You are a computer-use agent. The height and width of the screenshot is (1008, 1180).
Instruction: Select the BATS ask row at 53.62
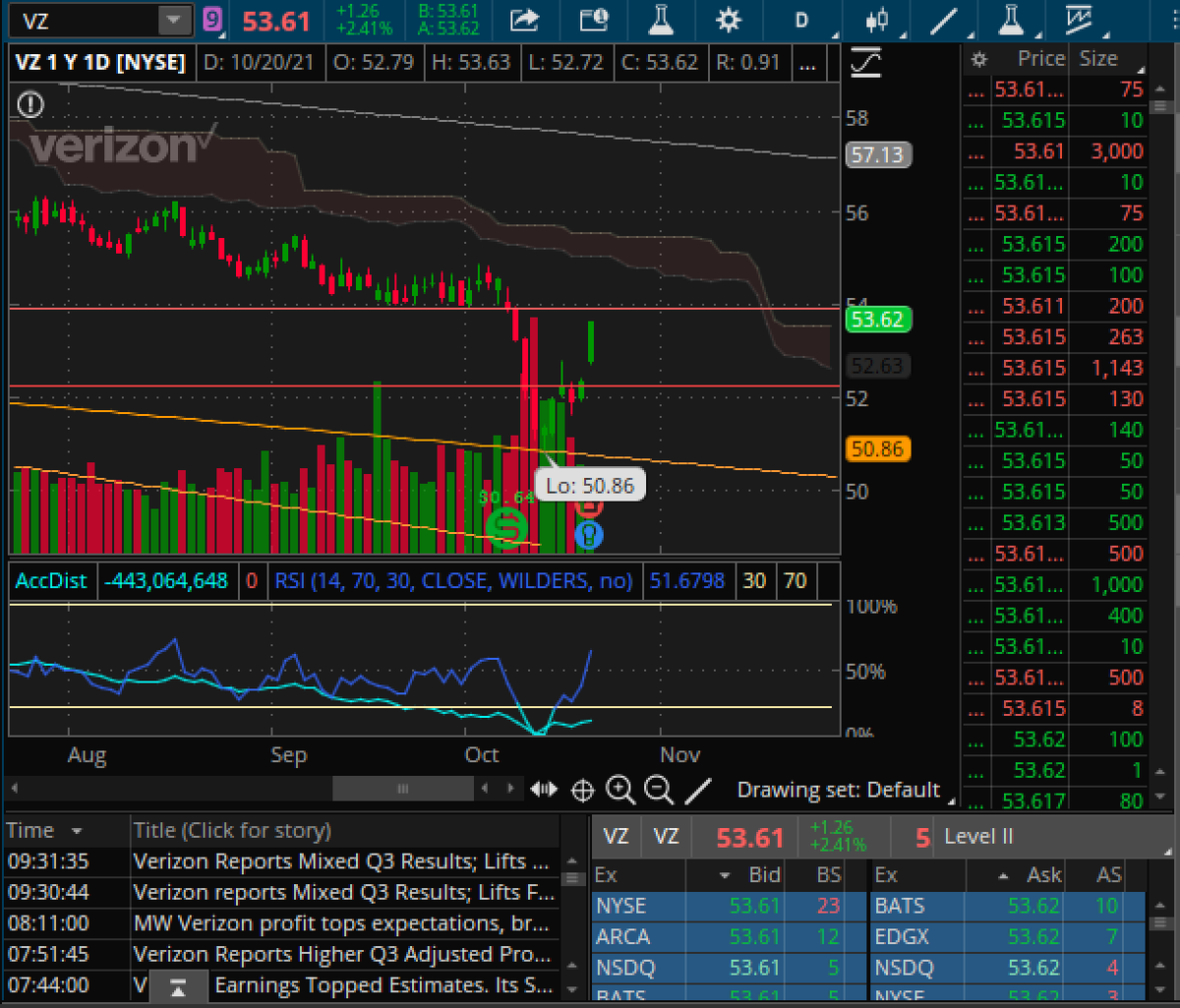[x=1010, y=906]
